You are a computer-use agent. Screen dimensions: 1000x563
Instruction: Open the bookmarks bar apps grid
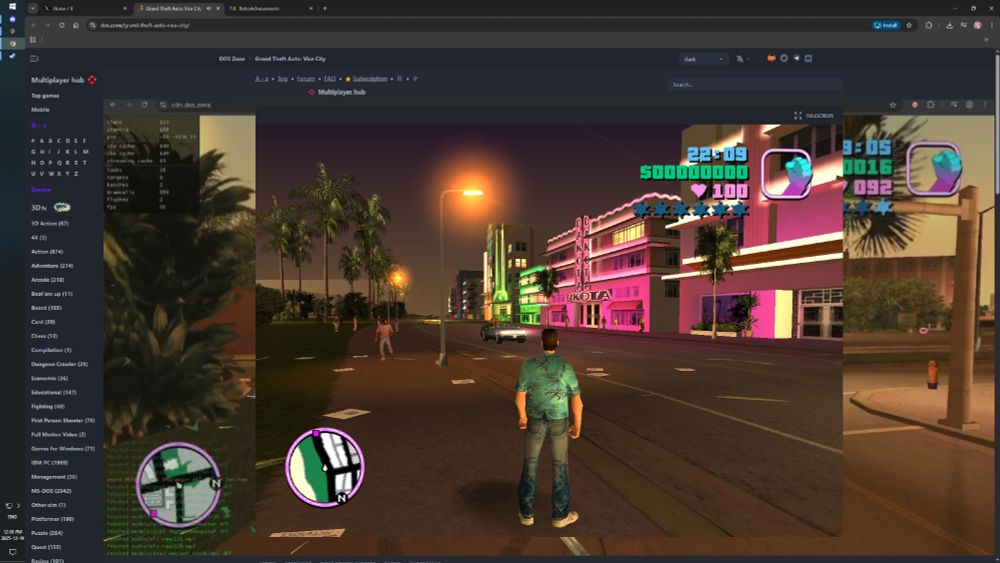click(33, 40)
